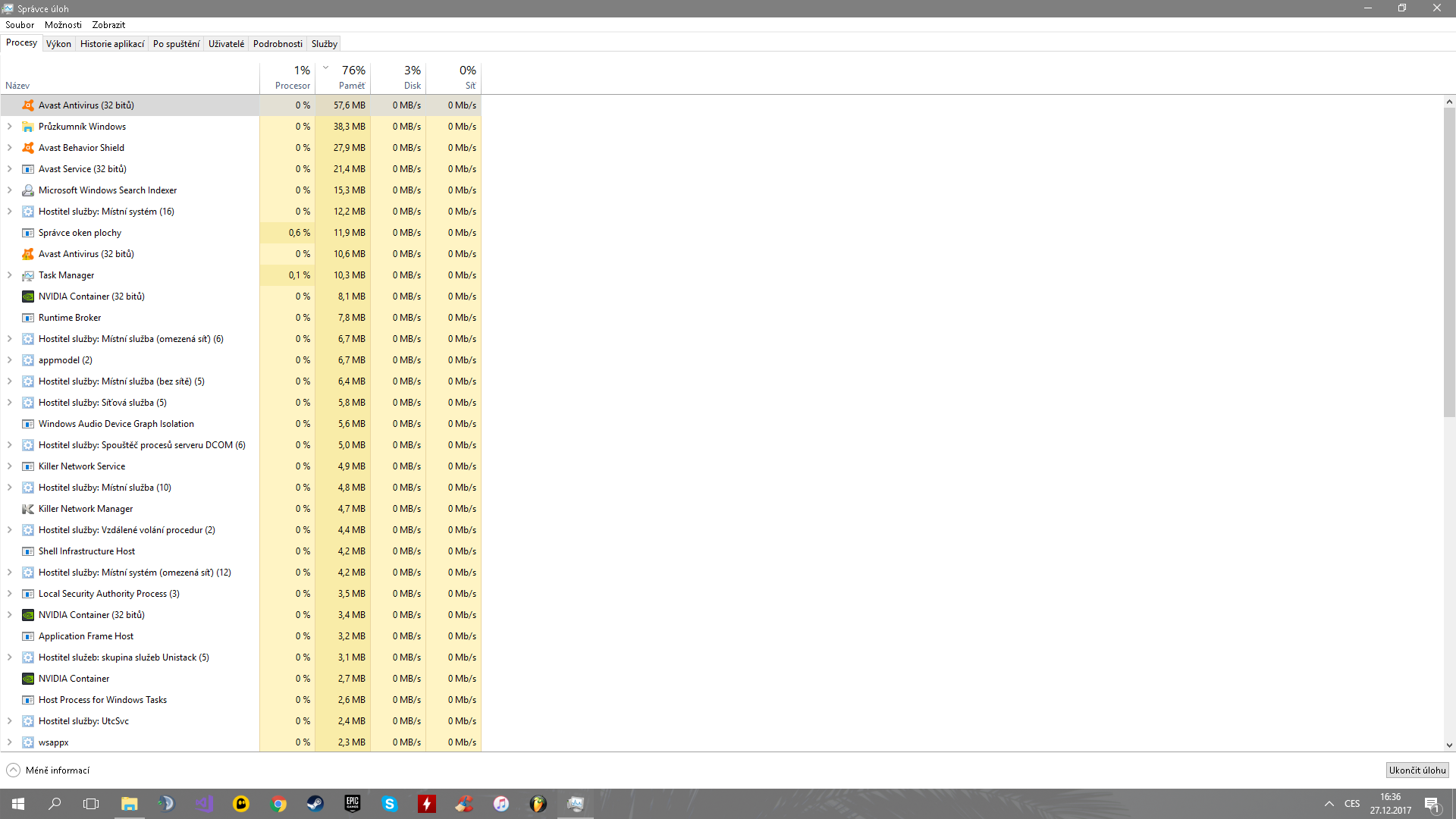Open the Možnosti menu

click(63, 25)
